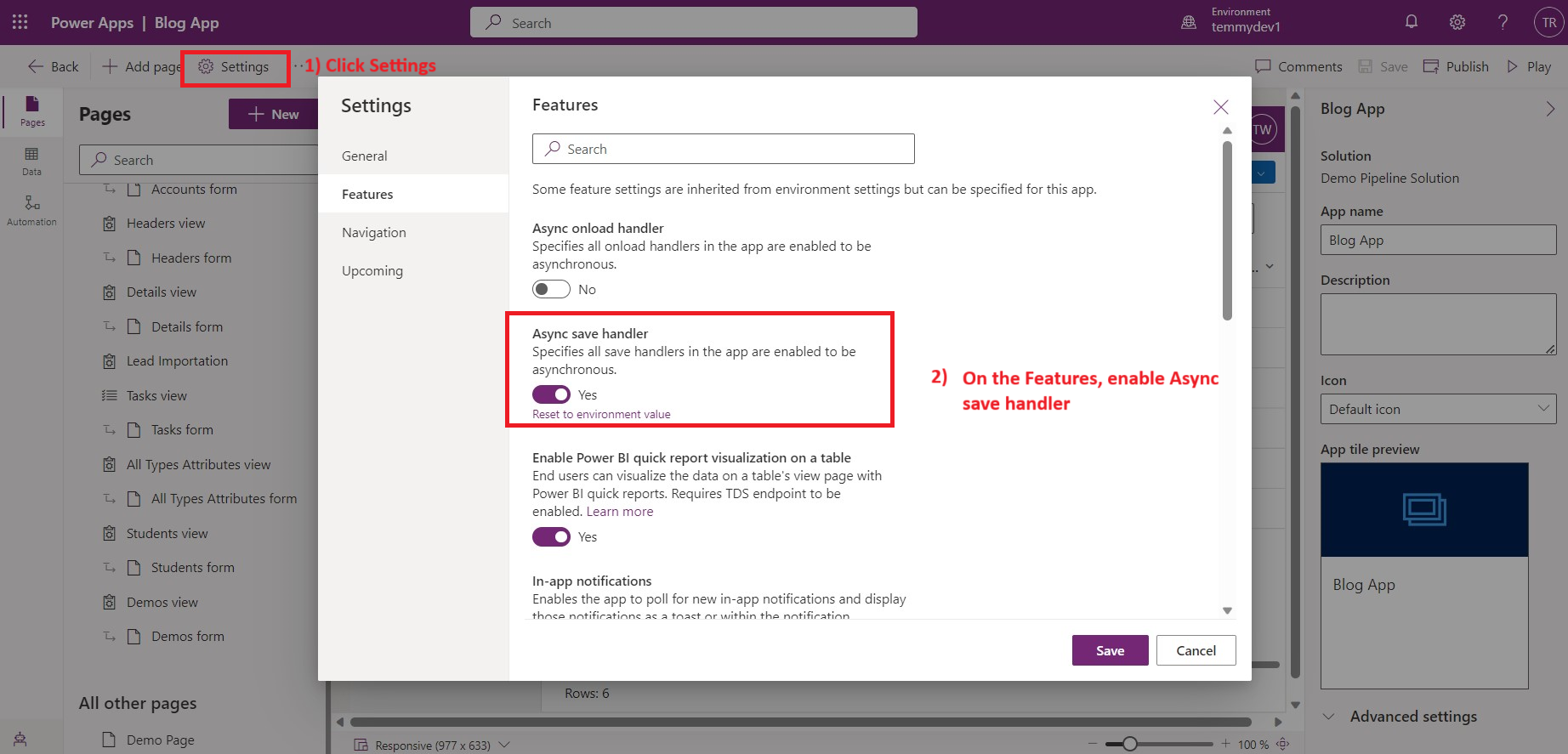Click the App name field
The height and width of the screenshot is (754, 1568).
click(x=1438, y=240)
